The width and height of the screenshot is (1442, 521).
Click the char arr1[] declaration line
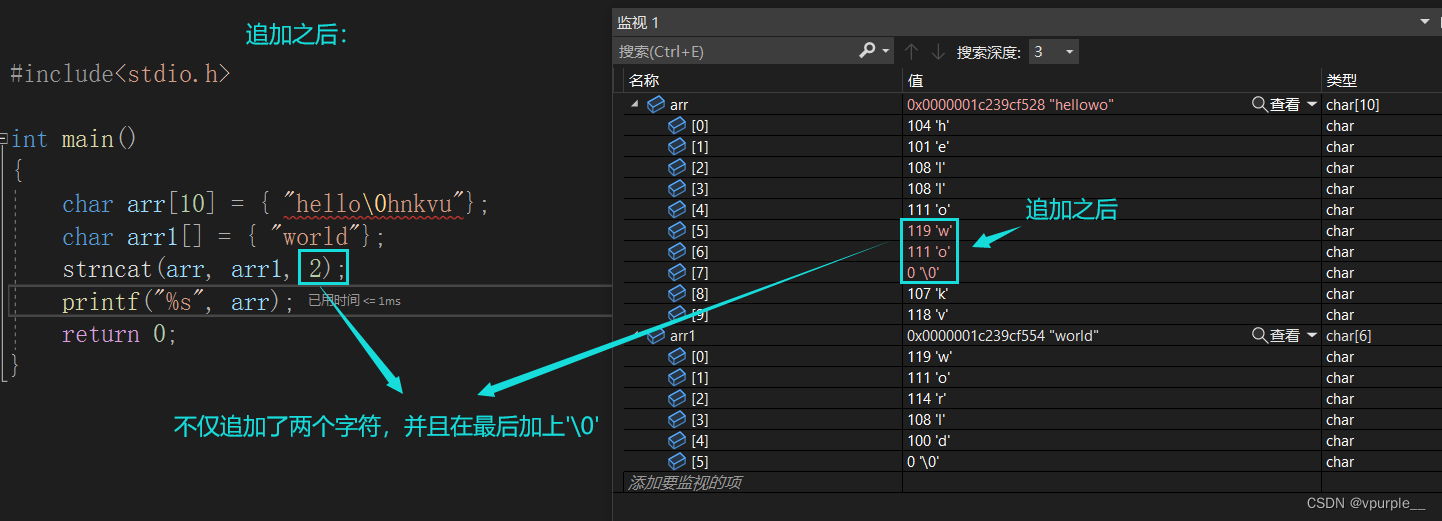point(223,237)
